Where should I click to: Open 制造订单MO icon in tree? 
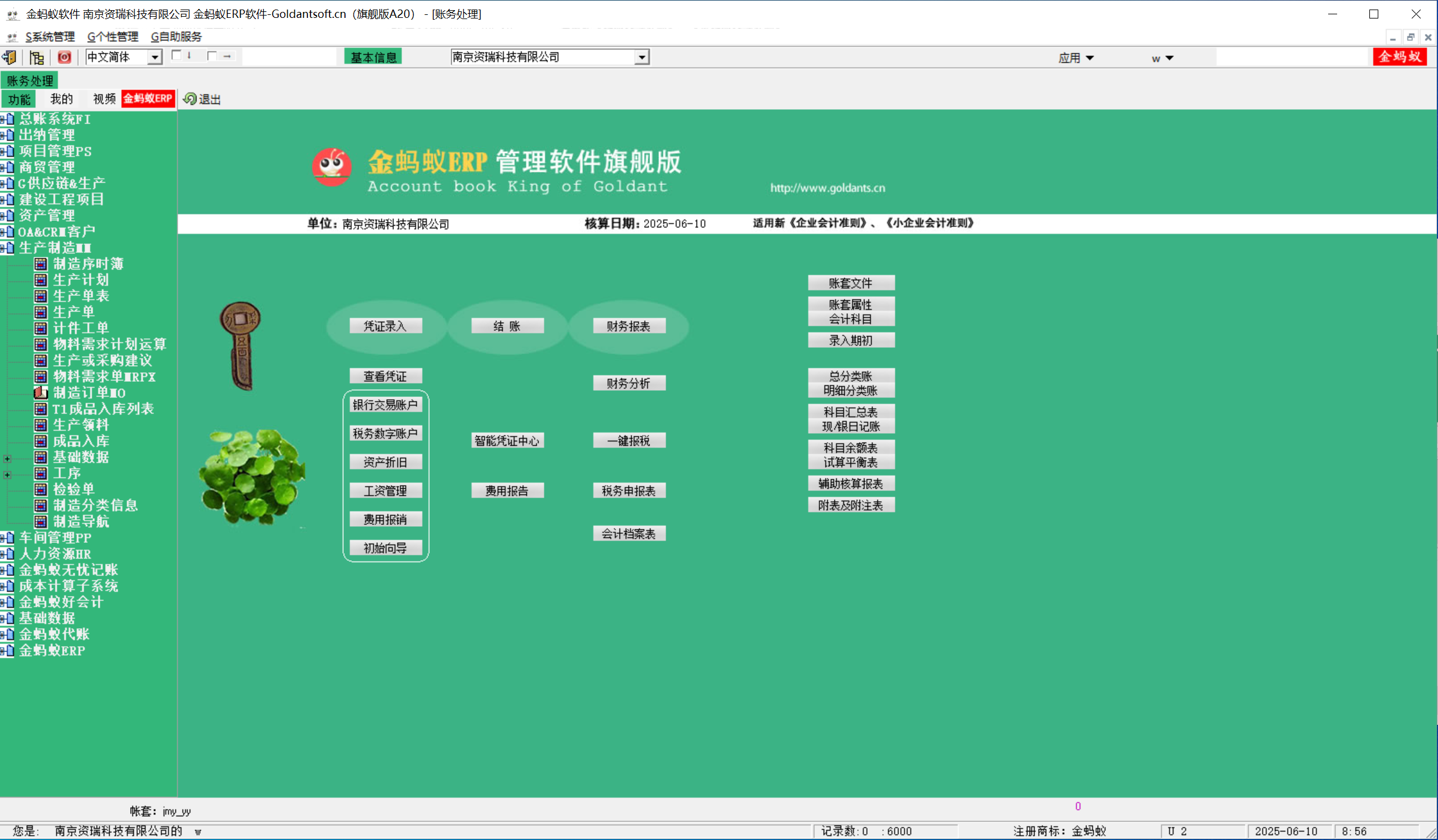click(41, 393)
